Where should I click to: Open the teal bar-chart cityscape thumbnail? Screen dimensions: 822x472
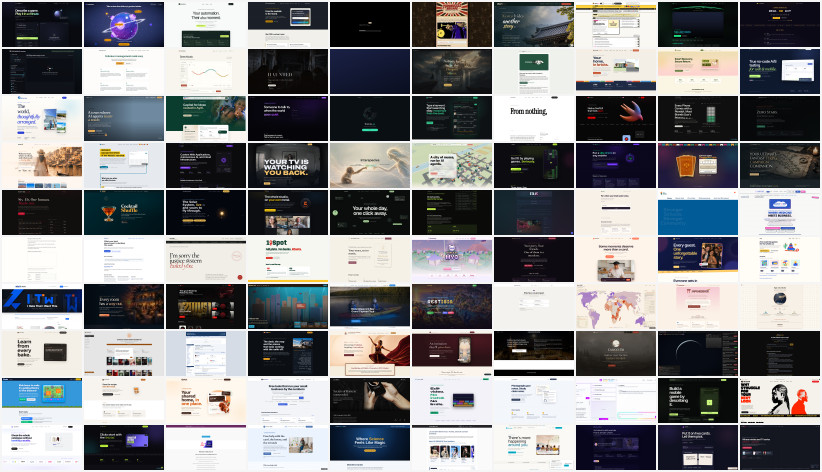point(288,307)
